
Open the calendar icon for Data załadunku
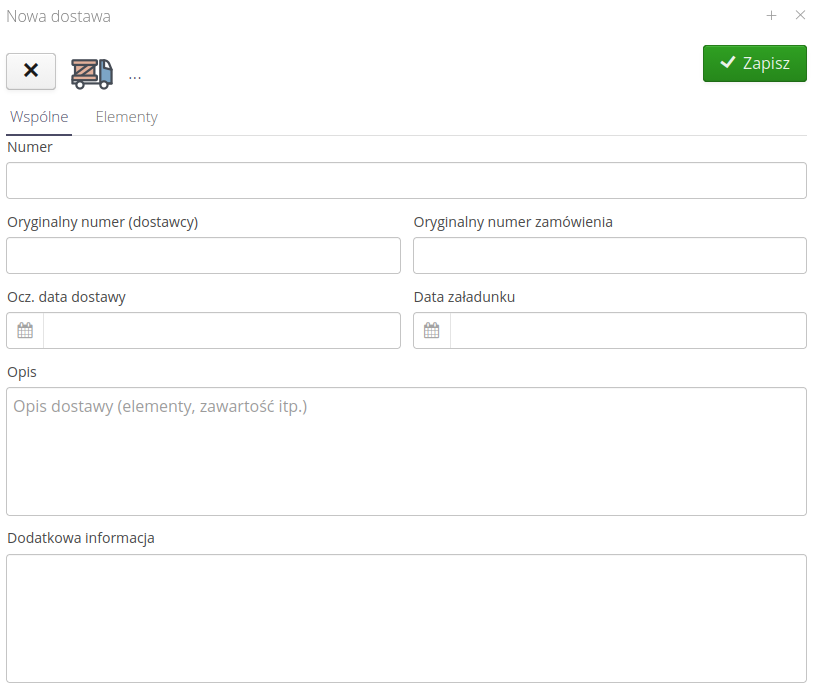pos(432,331)
